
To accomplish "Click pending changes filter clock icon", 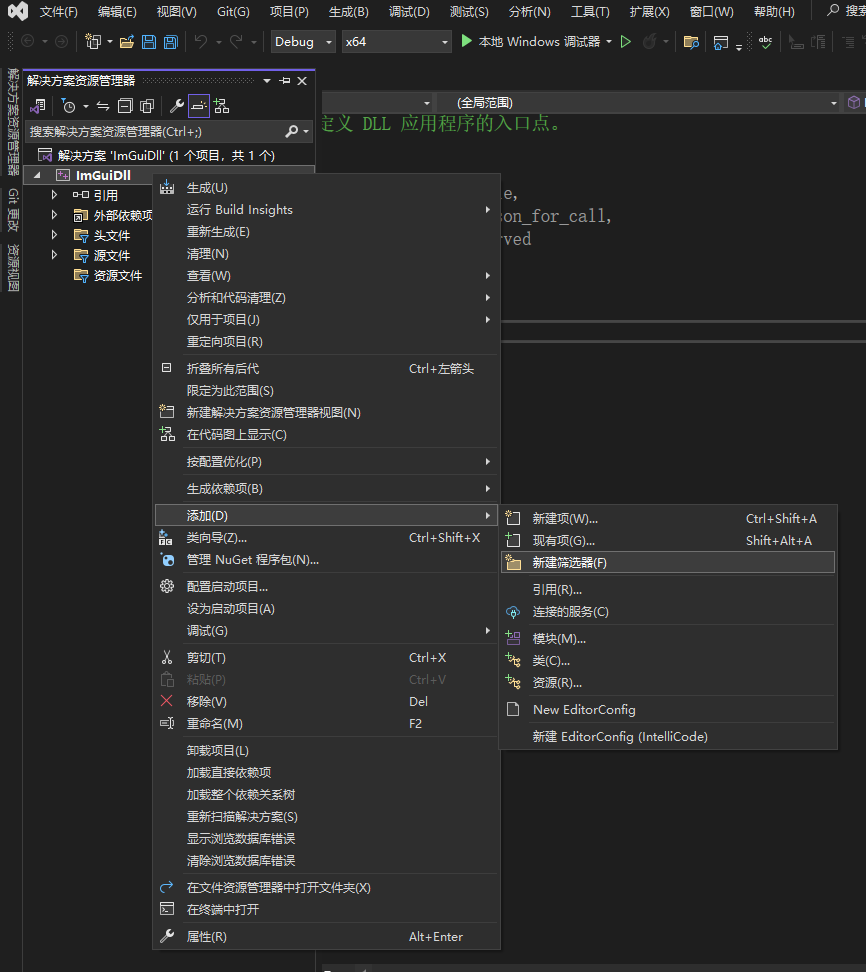I will (x=69, y=106).
